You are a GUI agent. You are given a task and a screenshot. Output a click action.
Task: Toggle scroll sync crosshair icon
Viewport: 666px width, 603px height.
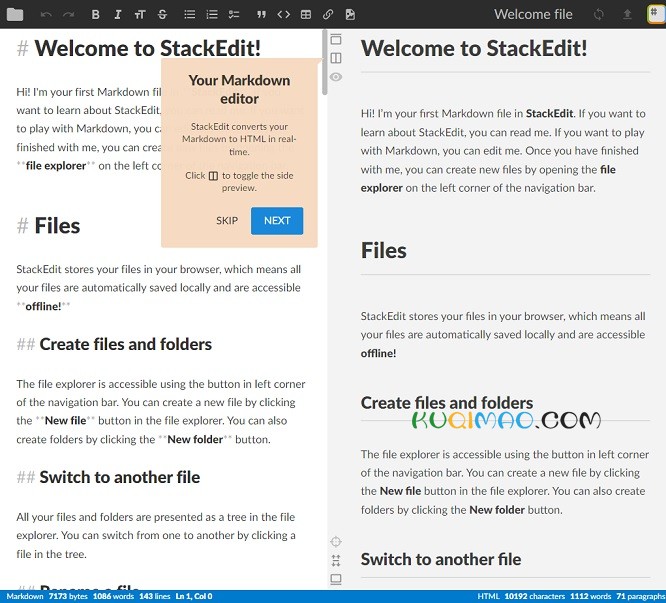(x=336, y=541)
